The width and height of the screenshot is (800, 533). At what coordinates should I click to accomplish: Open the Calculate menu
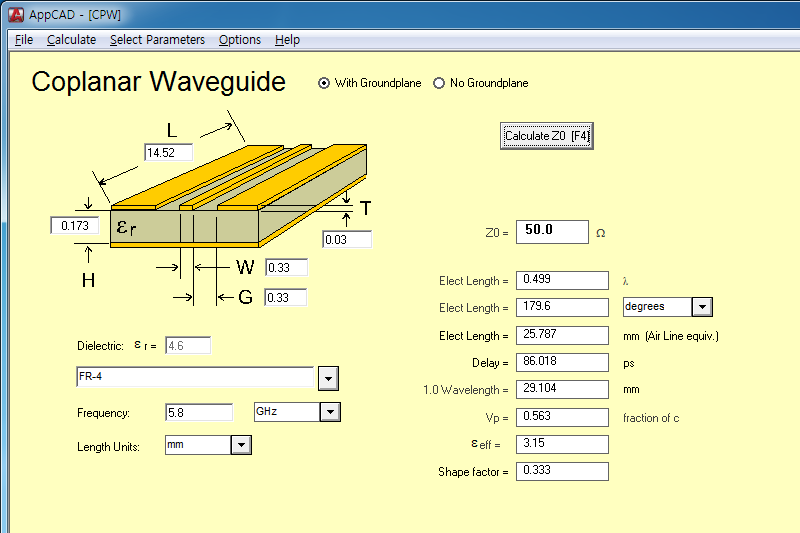pos(71,40)
